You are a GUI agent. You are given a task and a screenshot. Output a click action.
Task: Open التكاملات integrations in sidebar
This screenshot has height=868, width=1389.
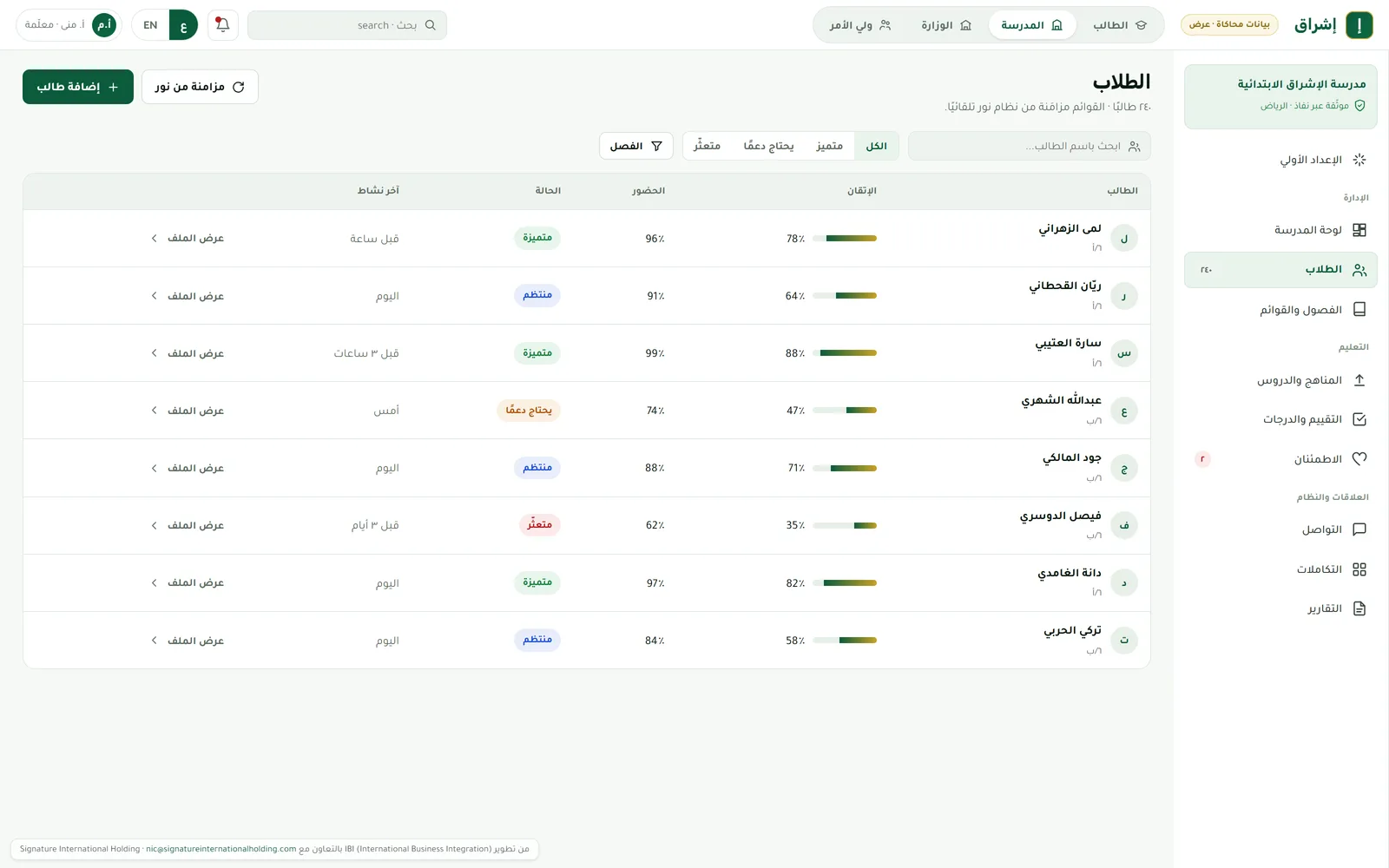pyautogui.click(x=1280, y=569)
